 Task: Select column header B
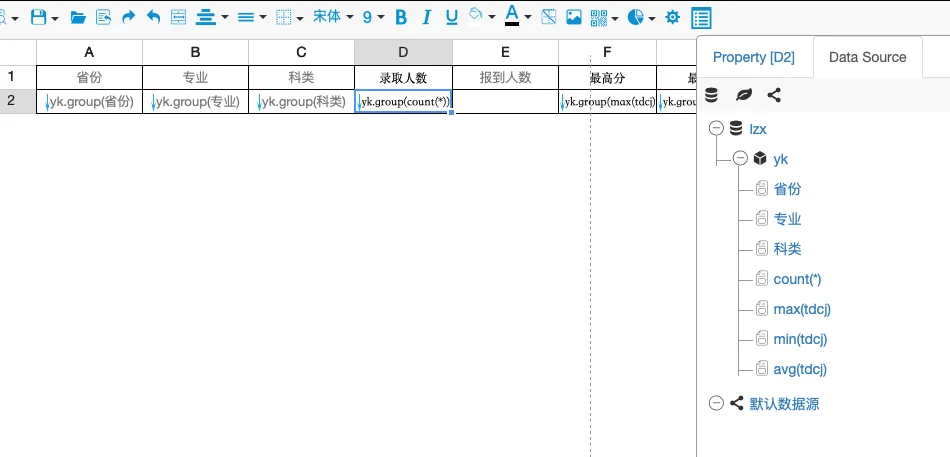point(195,52)
